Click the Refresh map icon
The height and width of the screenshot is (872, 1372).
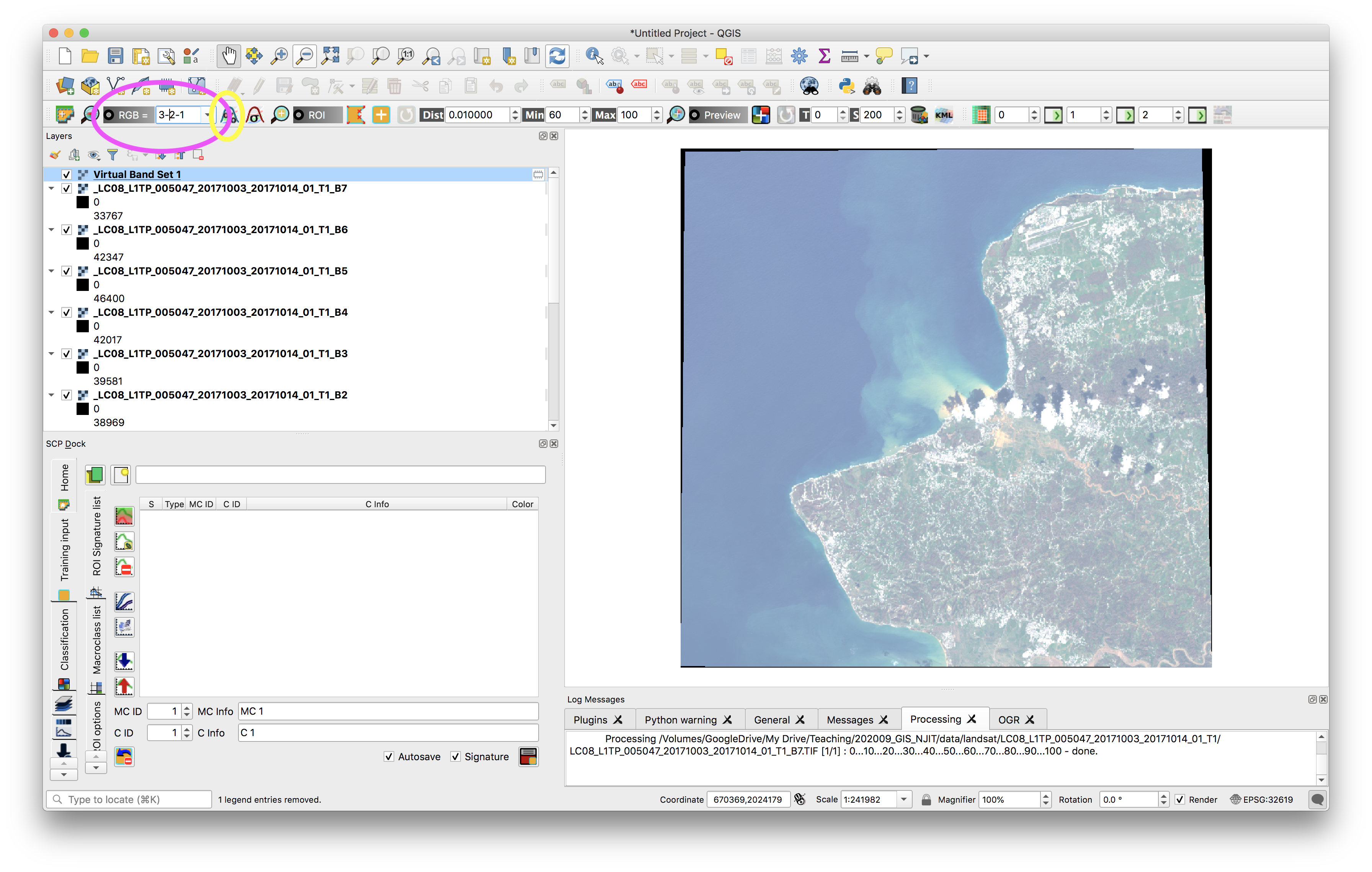click(x=557, y=56)
